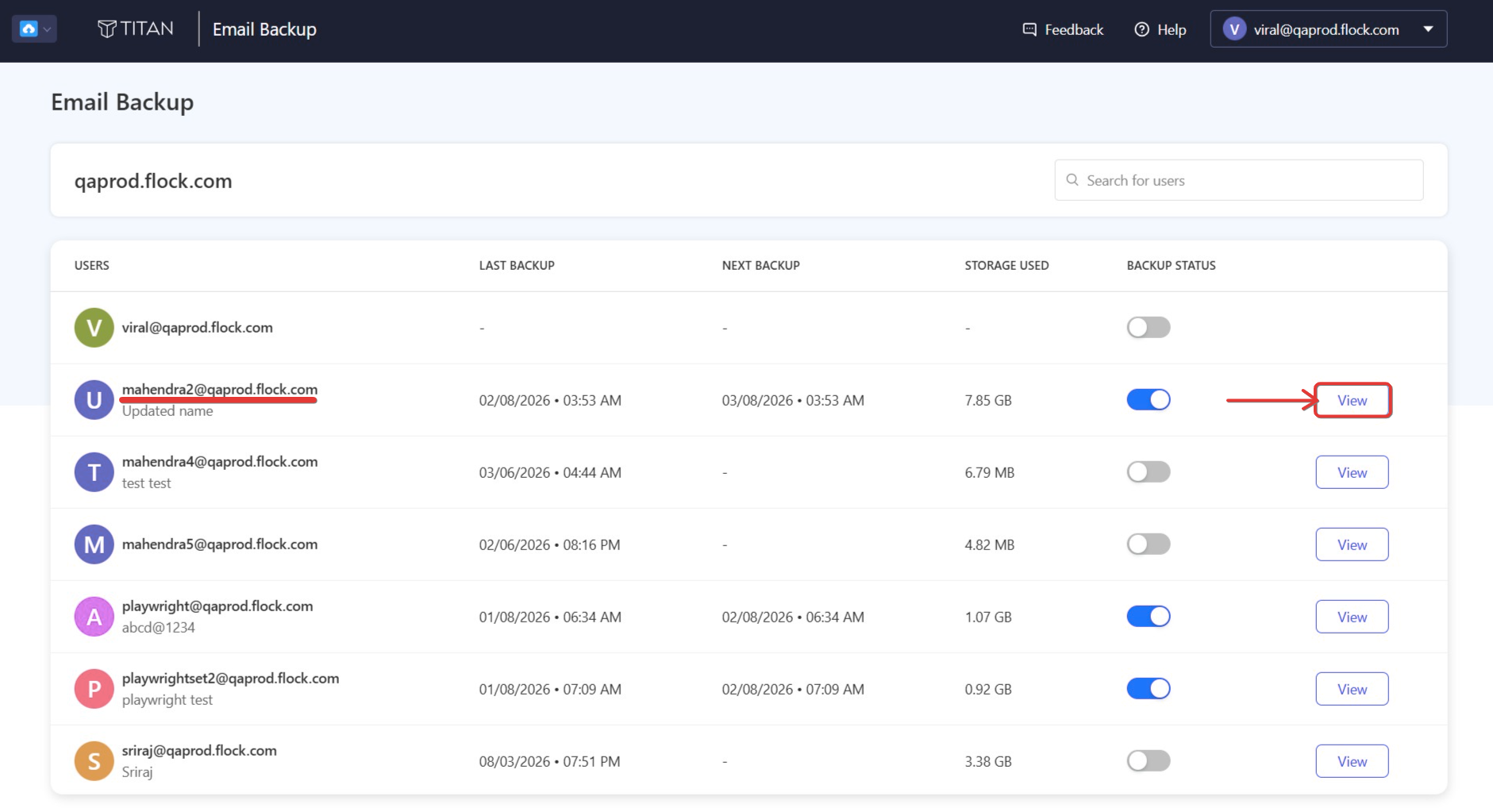1493x812 pixels.
Task: Click the Help question mark icon
Action: (x=1141, y=29)
